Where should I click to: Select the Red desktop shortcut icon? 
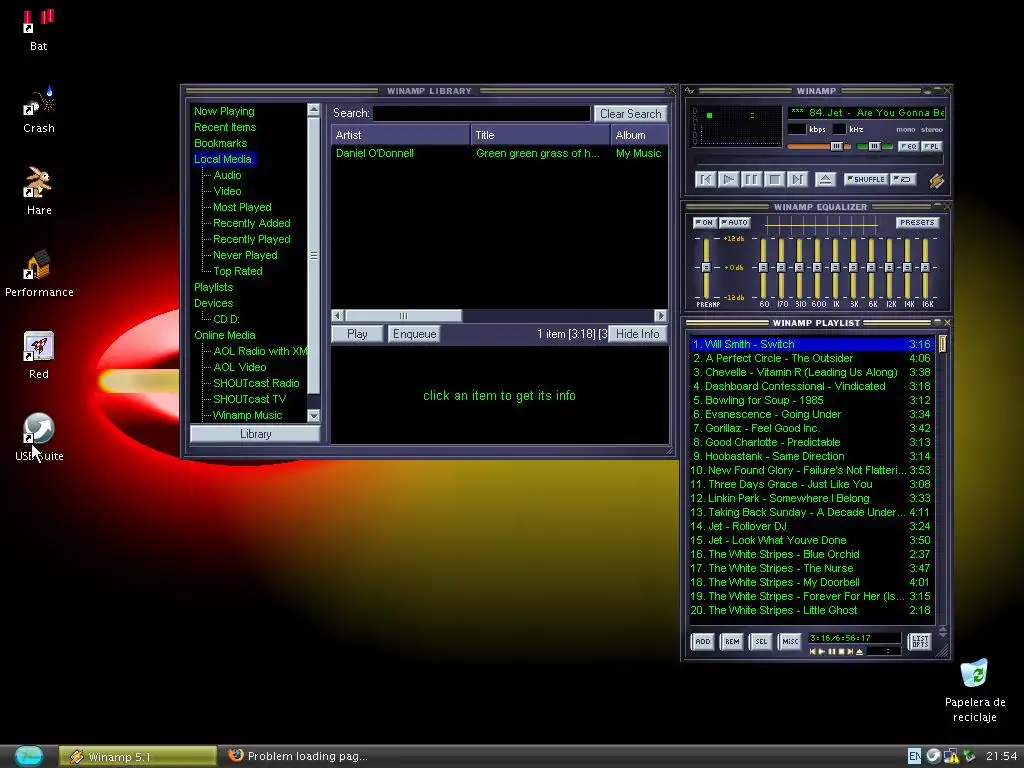39,355
